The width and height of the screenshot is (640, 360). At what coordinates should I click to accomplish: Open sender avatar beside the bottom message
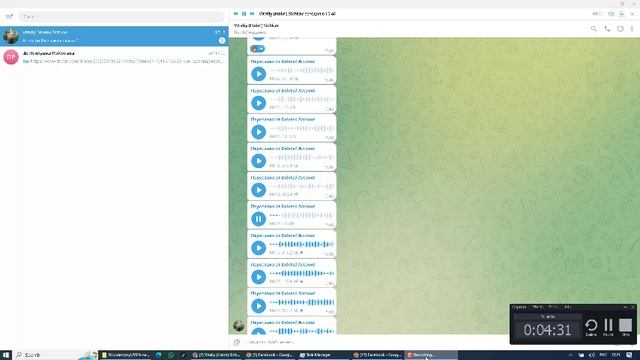tap(239, 325)
